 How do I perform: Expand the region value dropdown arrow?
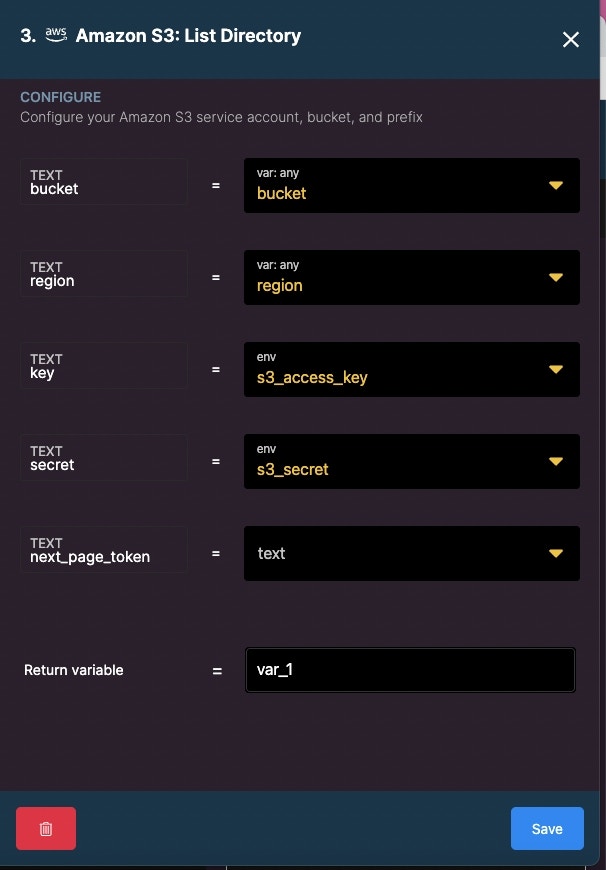[x=556, y=277]
